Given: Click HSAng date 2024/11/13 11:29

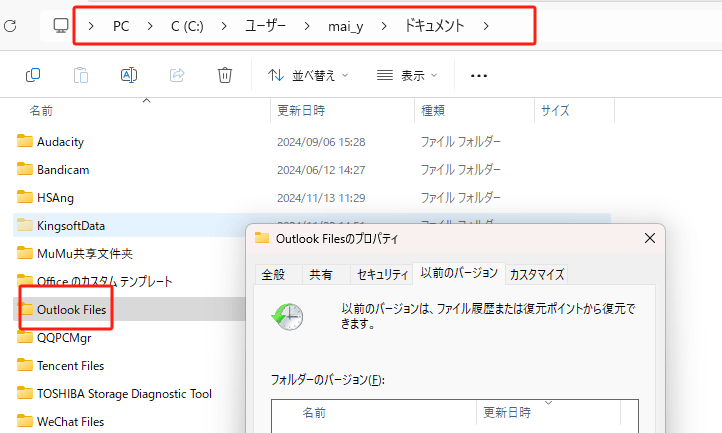Looking at the screenshot, I should [x=321, y=198].
